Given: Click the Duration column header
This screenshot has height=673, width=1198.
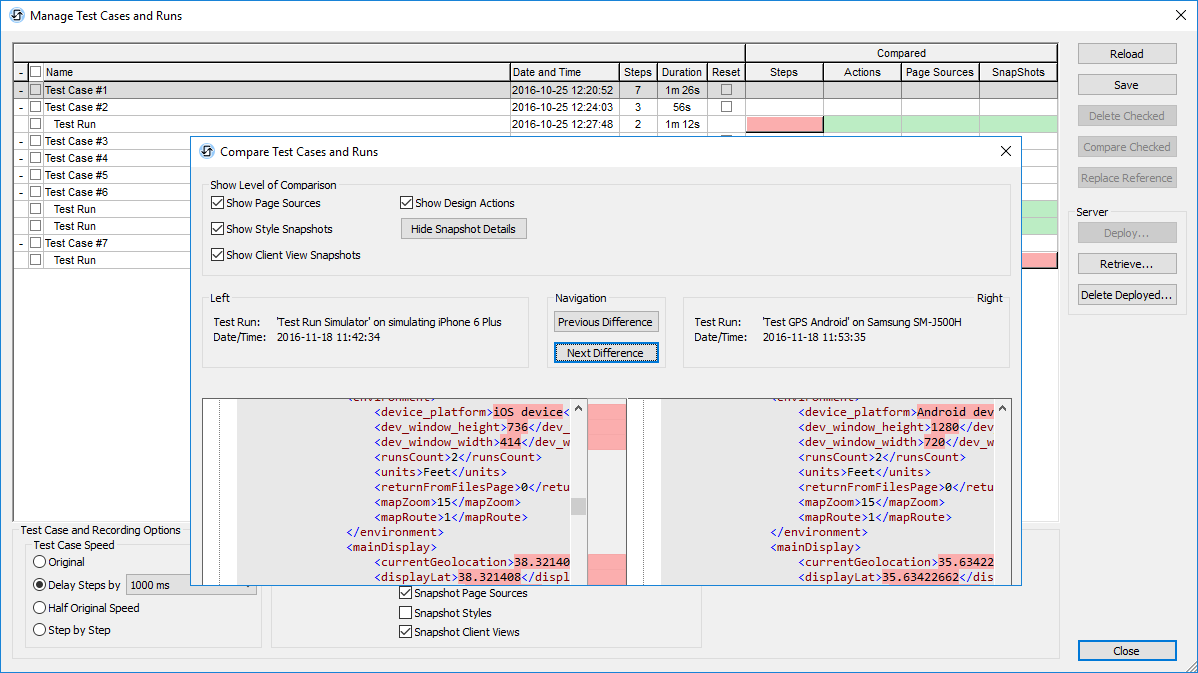Looking at the screenshot, I should click(682, 72).
